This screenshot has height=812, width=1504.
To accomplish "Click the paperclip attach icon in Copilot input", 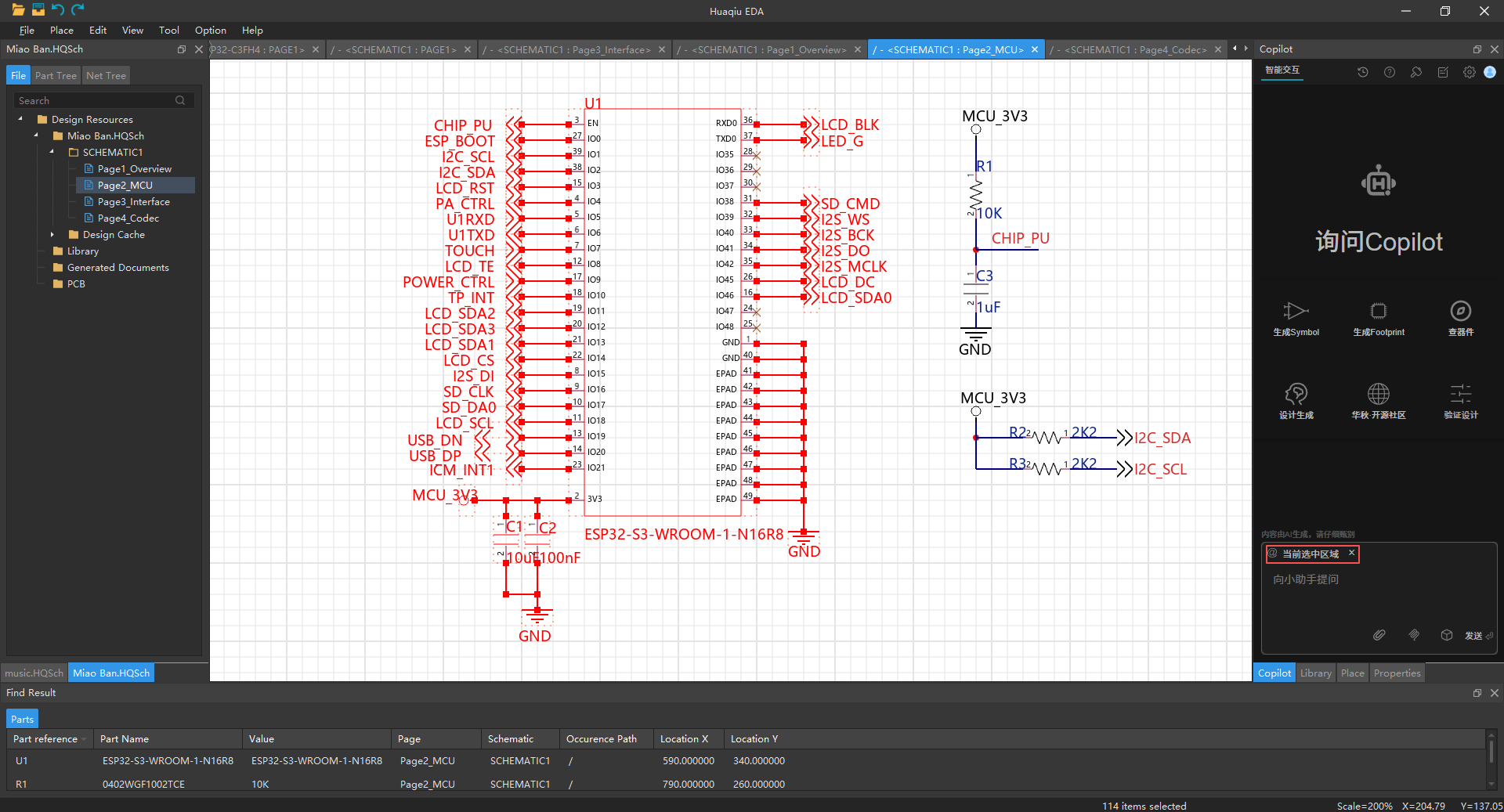I will point(1379,635).
